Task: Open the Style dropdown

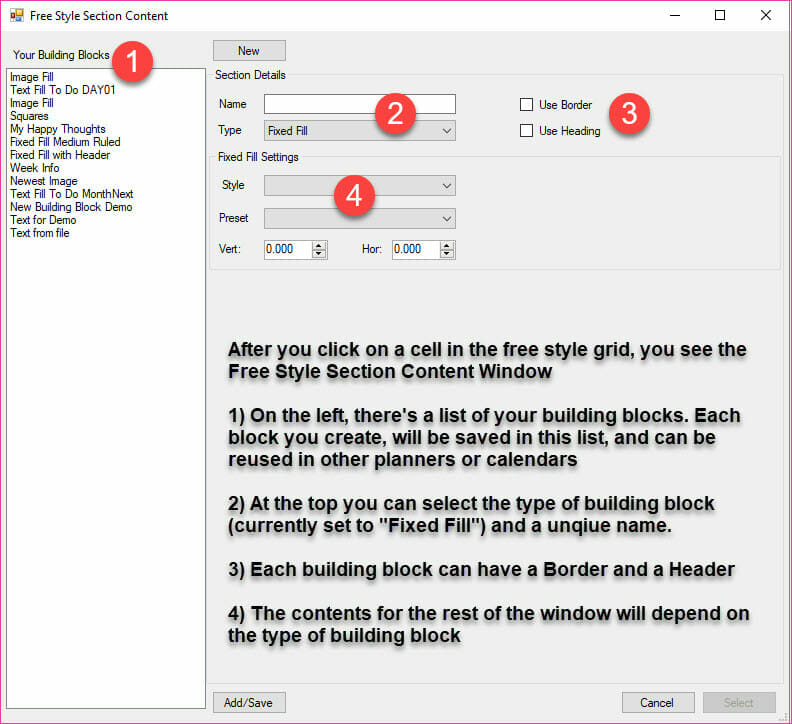Action: point(360,185)
